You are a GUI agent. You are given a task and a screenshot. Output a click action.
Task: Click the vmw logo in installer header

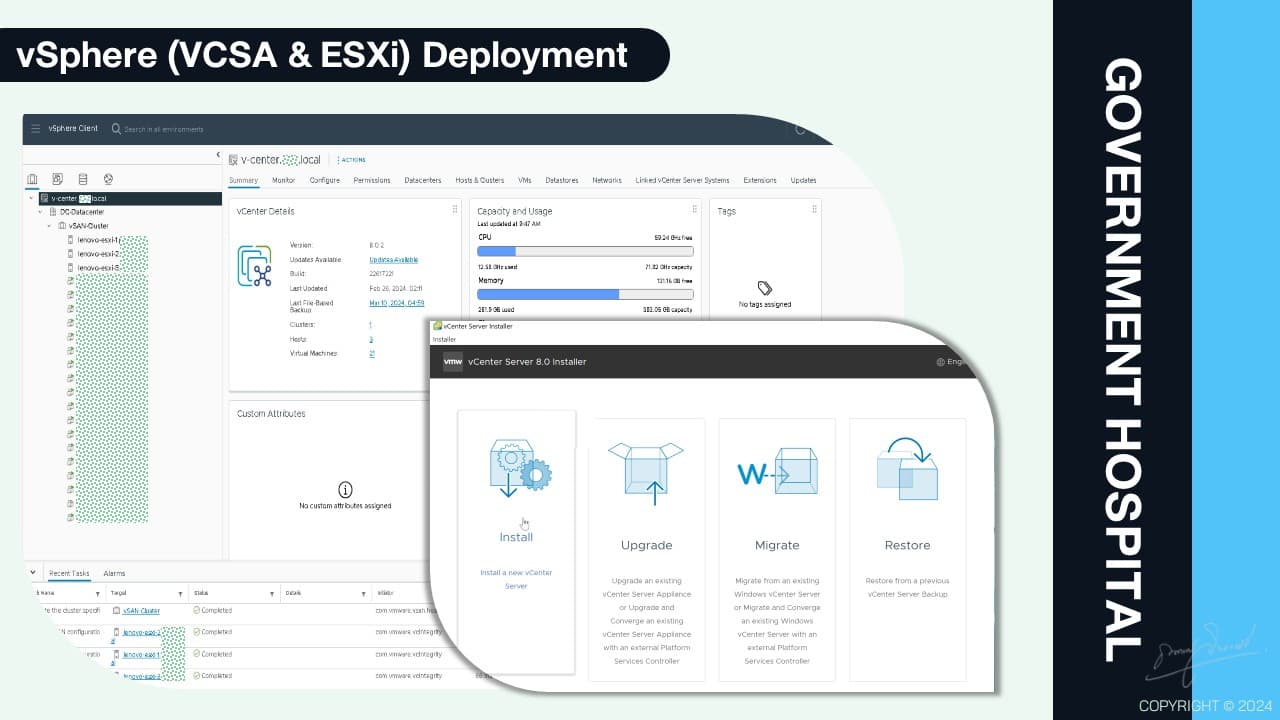coord(452,361)
